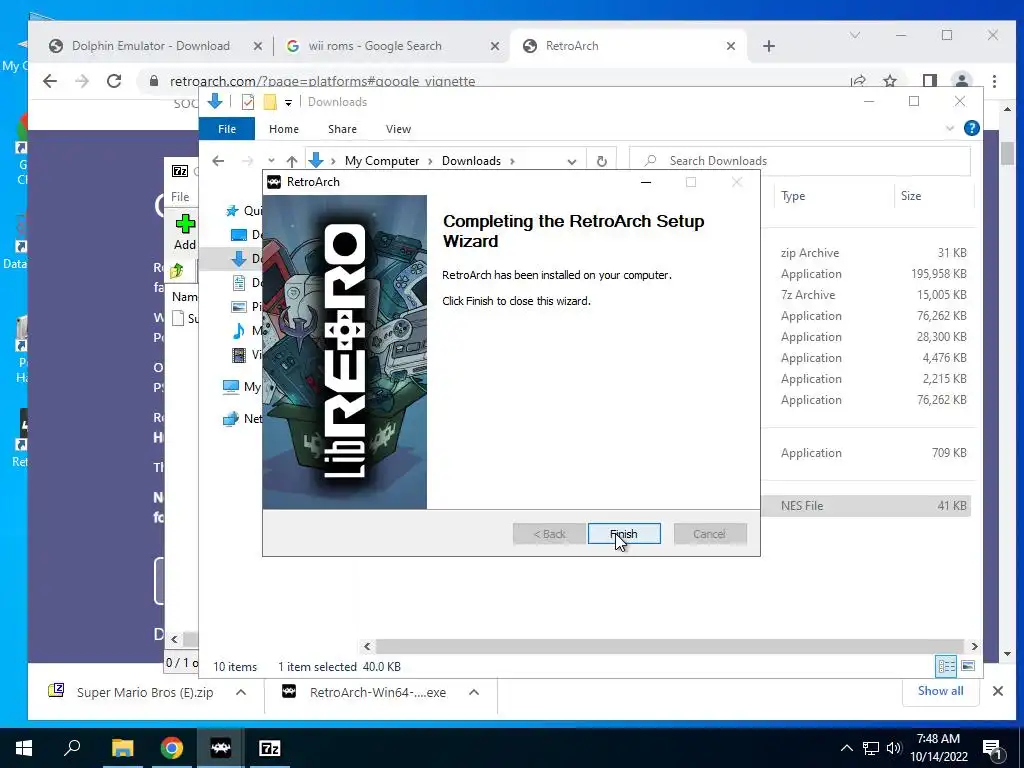Close the Dolphin Emulator tab
The width and height of the screenshot is (1024, 768).
click(x=258, y=46)
